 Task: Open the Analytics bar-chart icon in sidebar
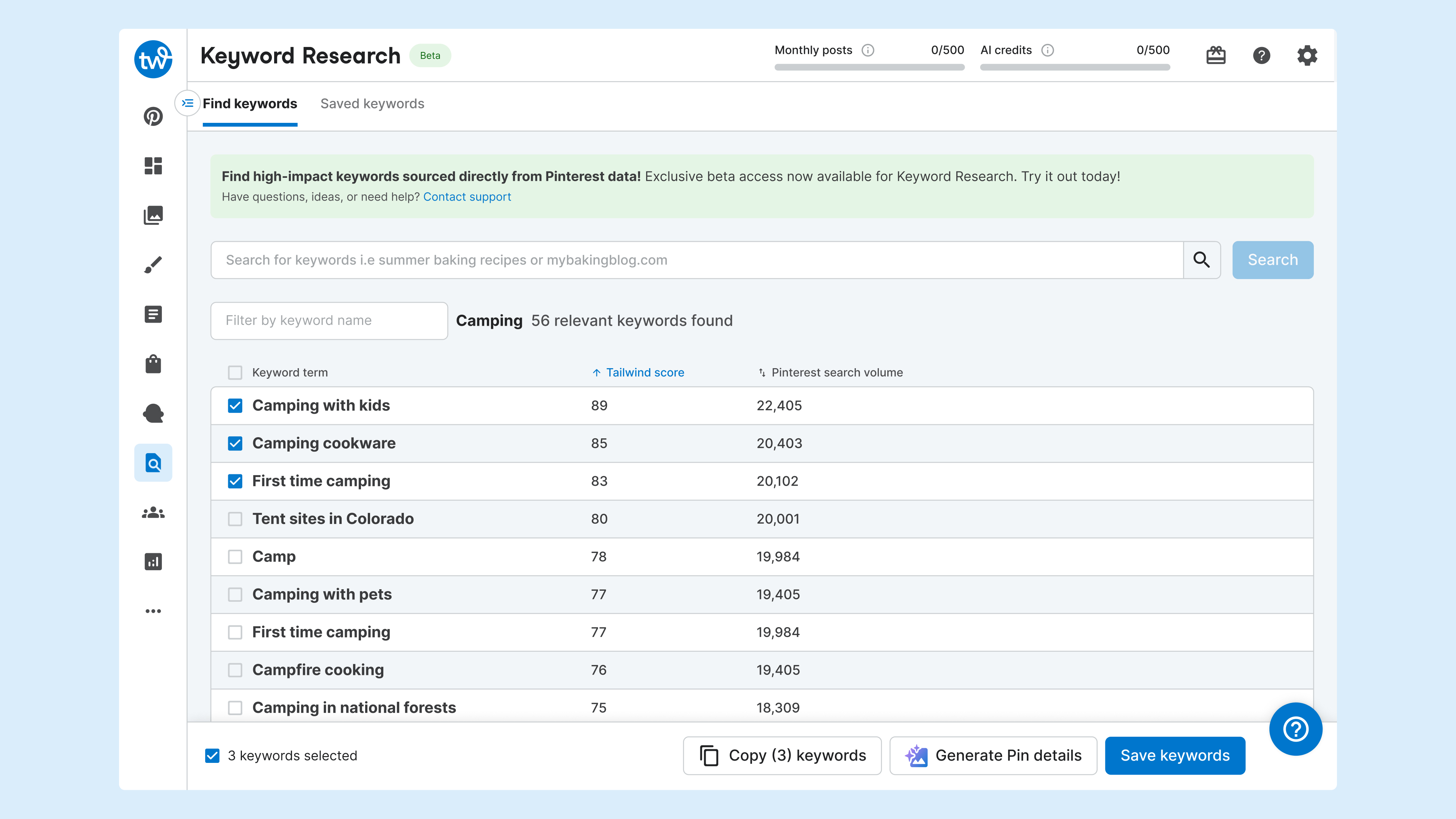point(153,561)
